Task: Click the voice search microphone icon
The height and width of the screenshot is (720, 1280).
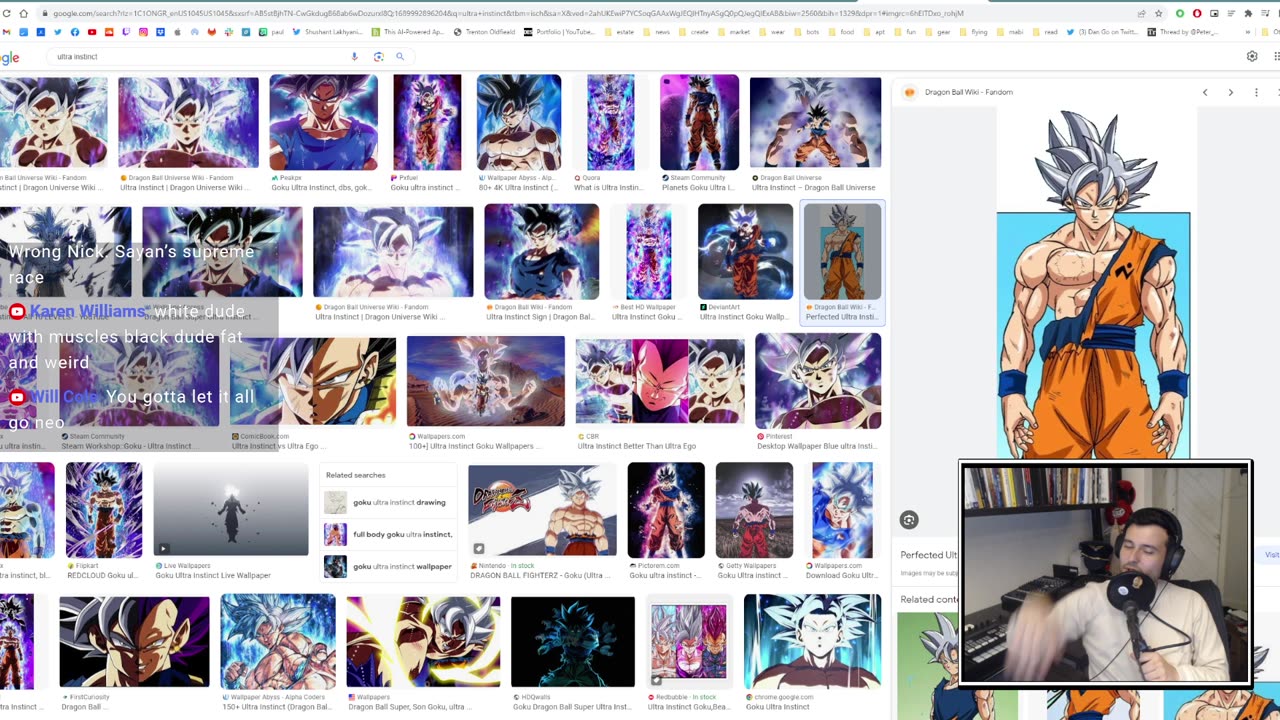Action: (x=354, y=57)
